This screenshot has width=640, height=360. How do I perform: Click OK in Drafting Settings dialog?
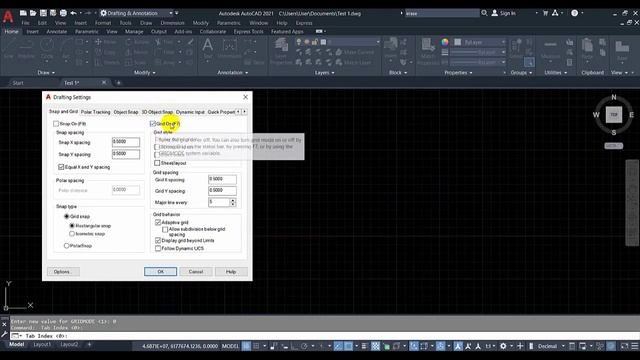160,271
